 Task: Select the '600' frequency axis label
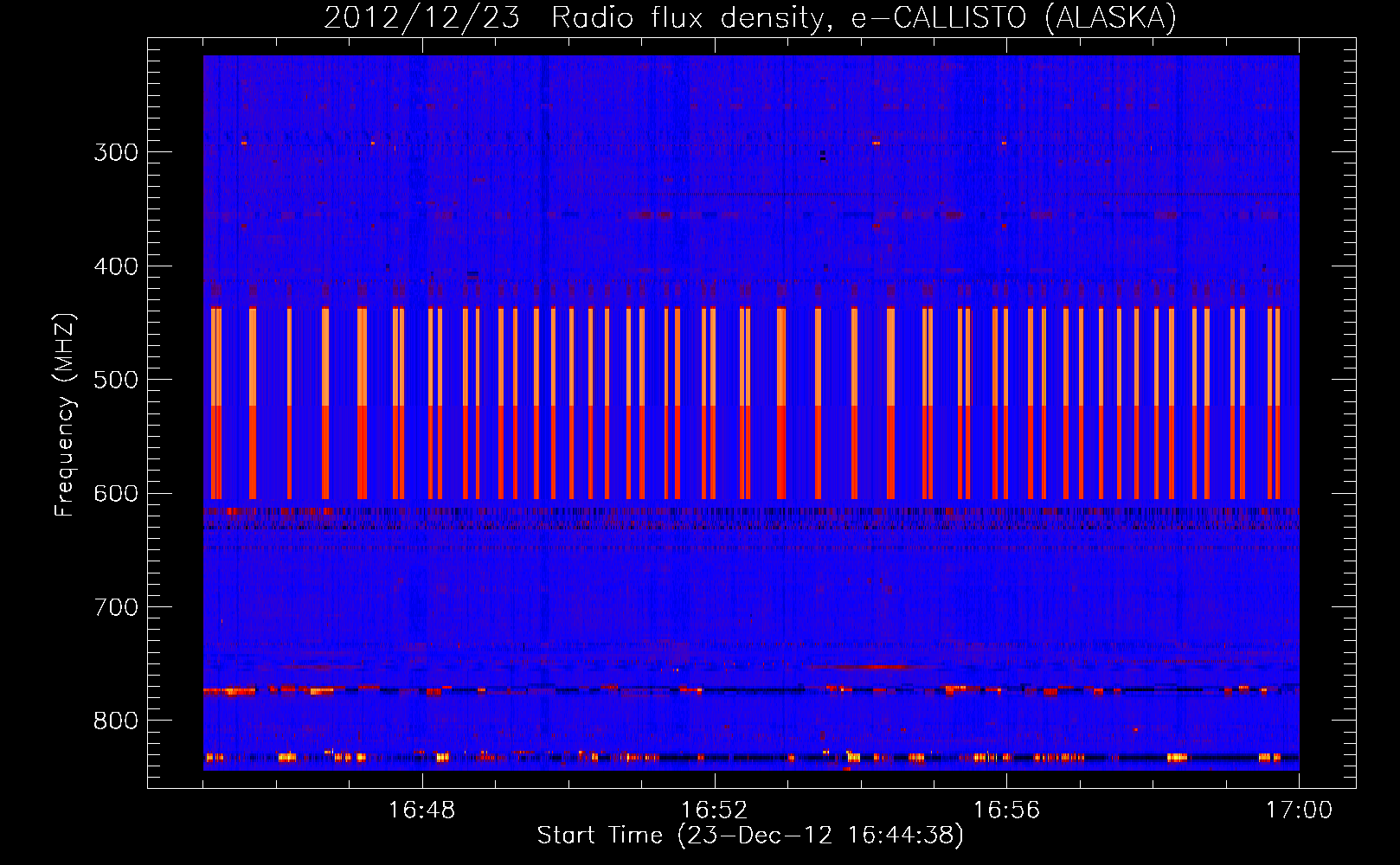click(x=116, y=494)
